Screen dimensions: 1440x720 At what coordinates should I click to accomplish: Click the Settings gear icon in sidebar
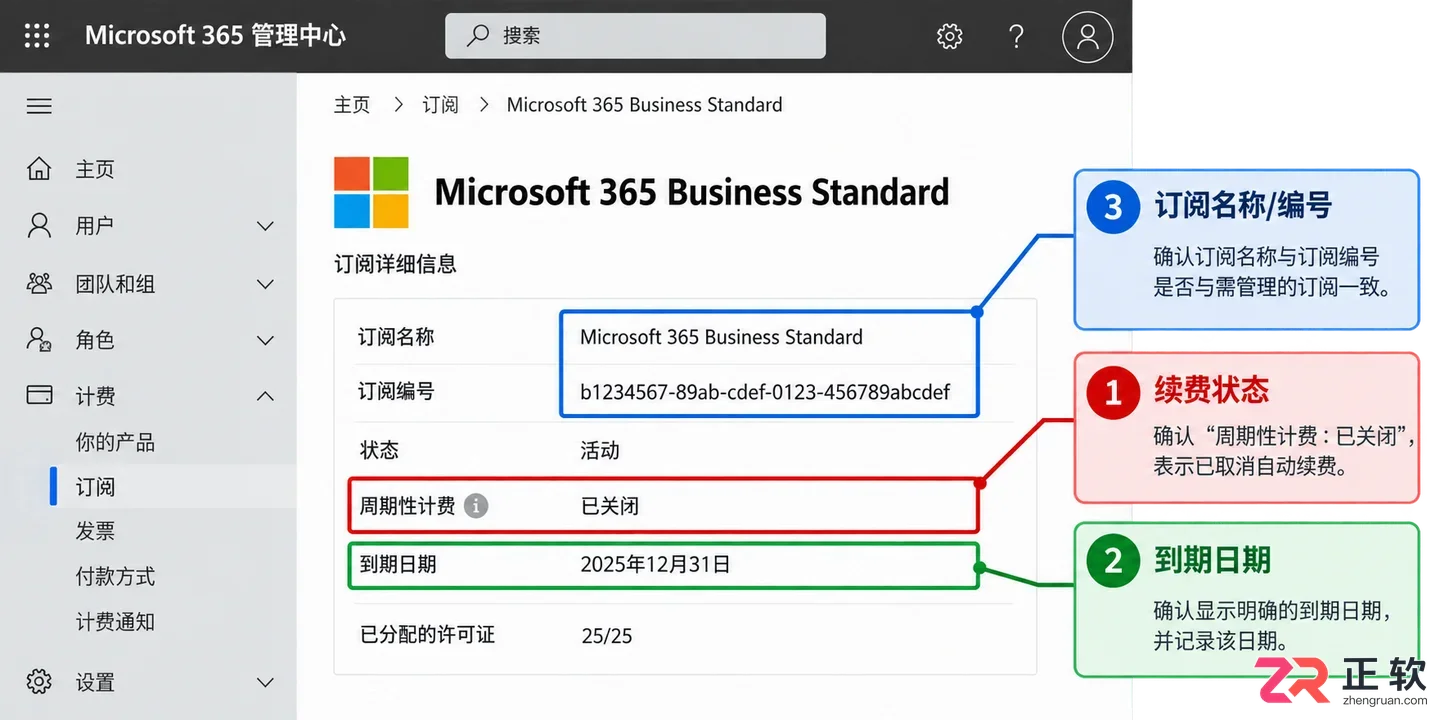coord(39,682)
